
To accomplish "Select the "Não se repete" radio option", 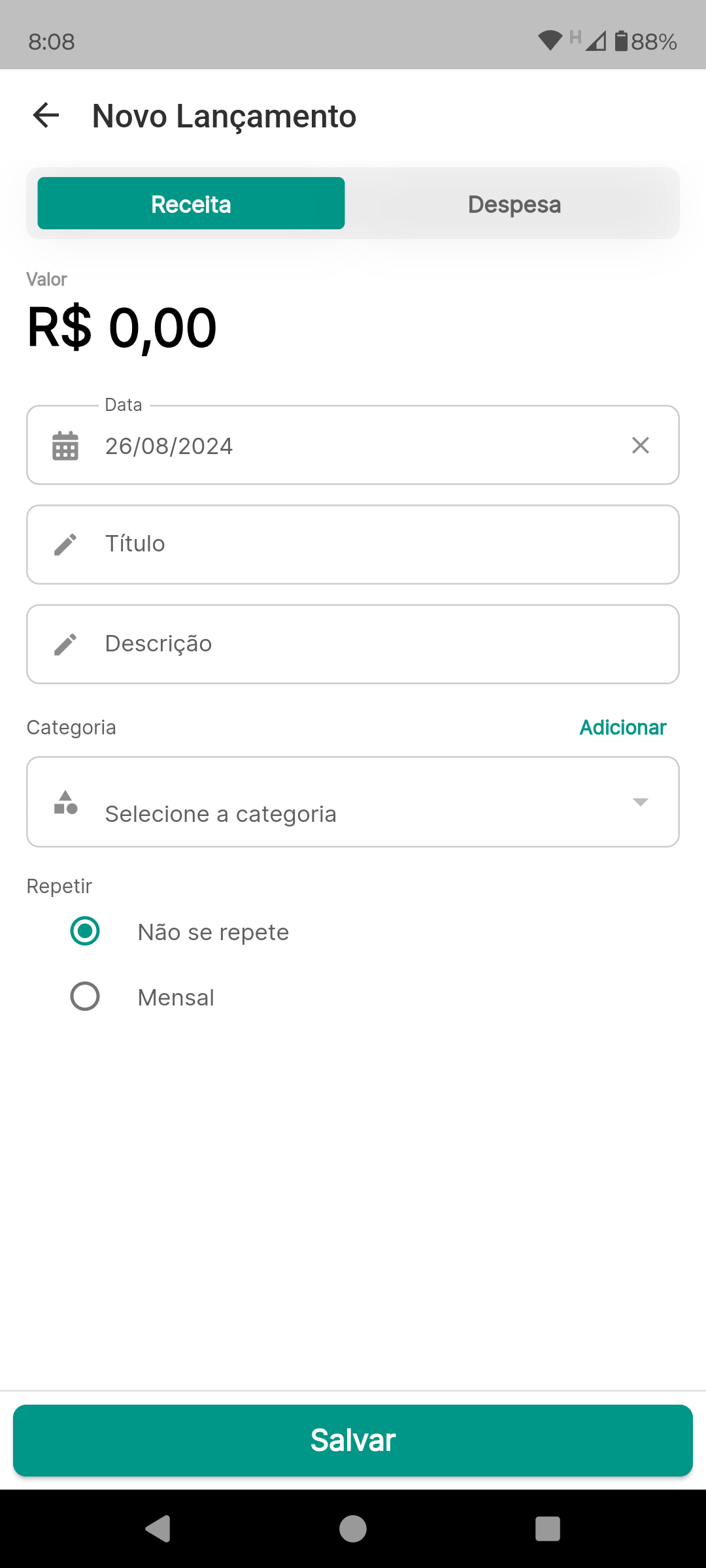I will (x=85, y=931).
